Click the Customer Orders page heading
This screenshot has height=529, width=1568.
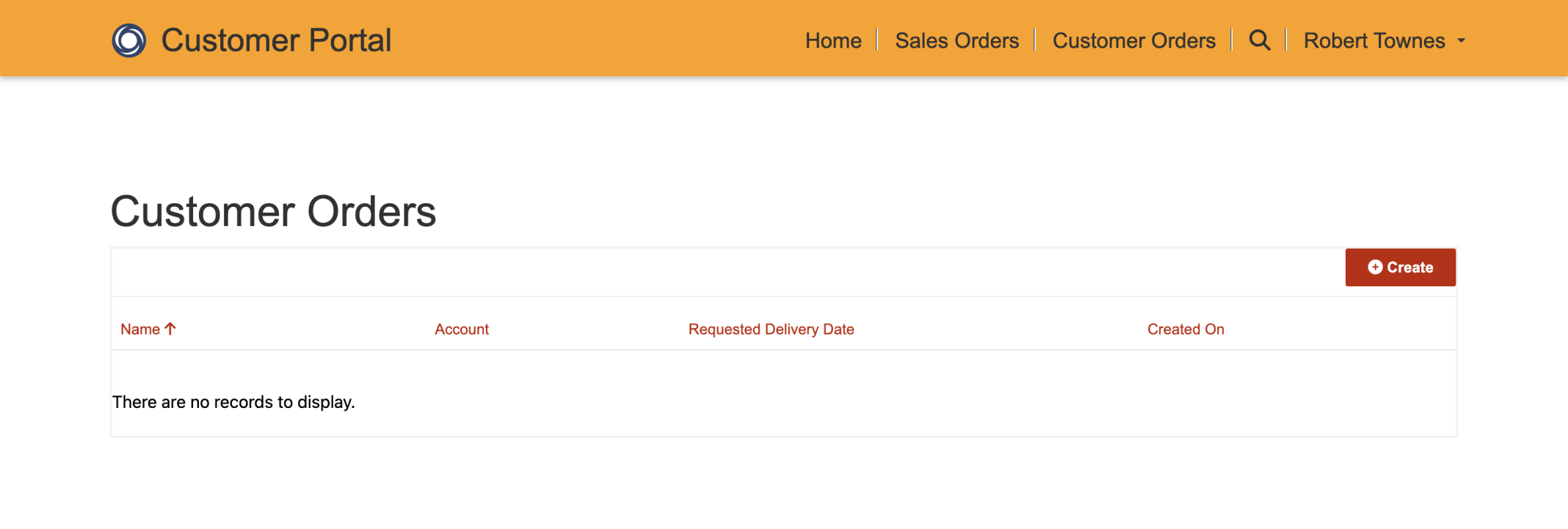273,211
